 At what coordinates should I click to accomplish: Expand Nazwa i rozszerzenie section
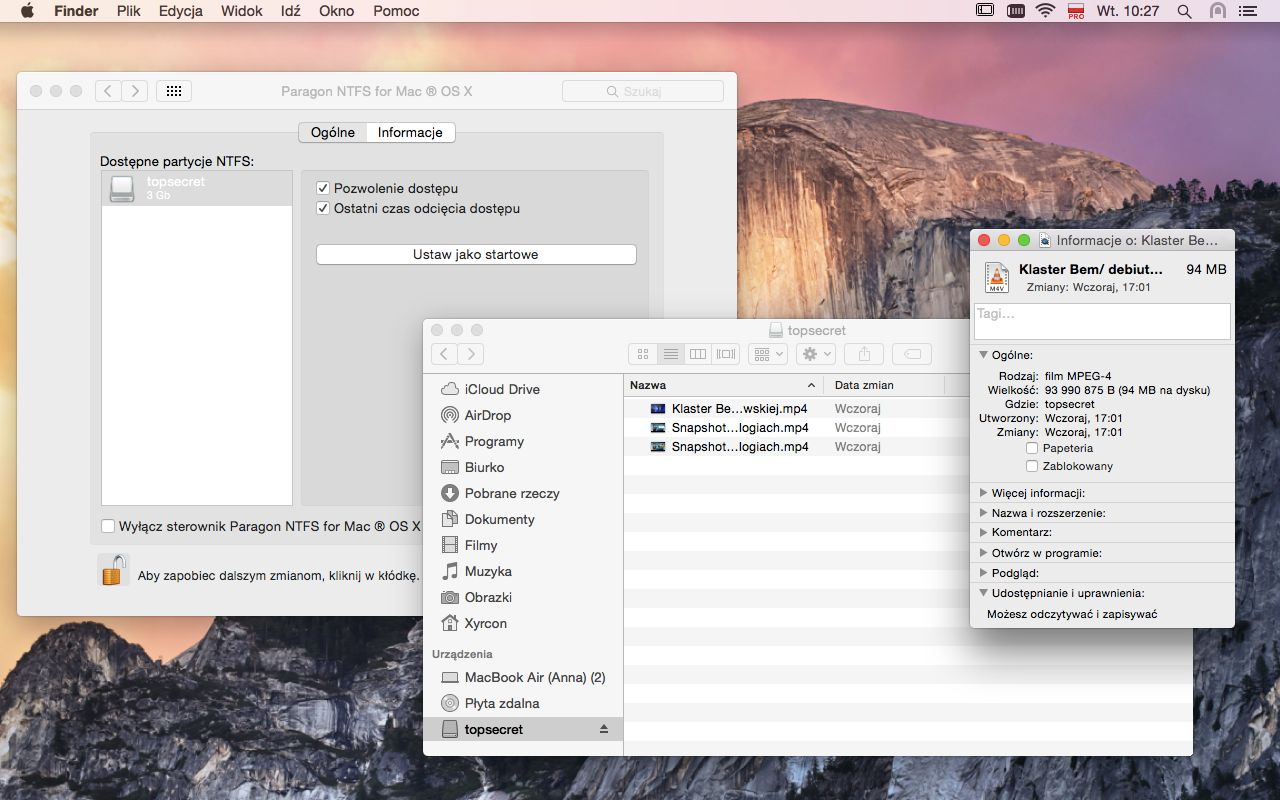pyautogui.click(x=984, y=513)
